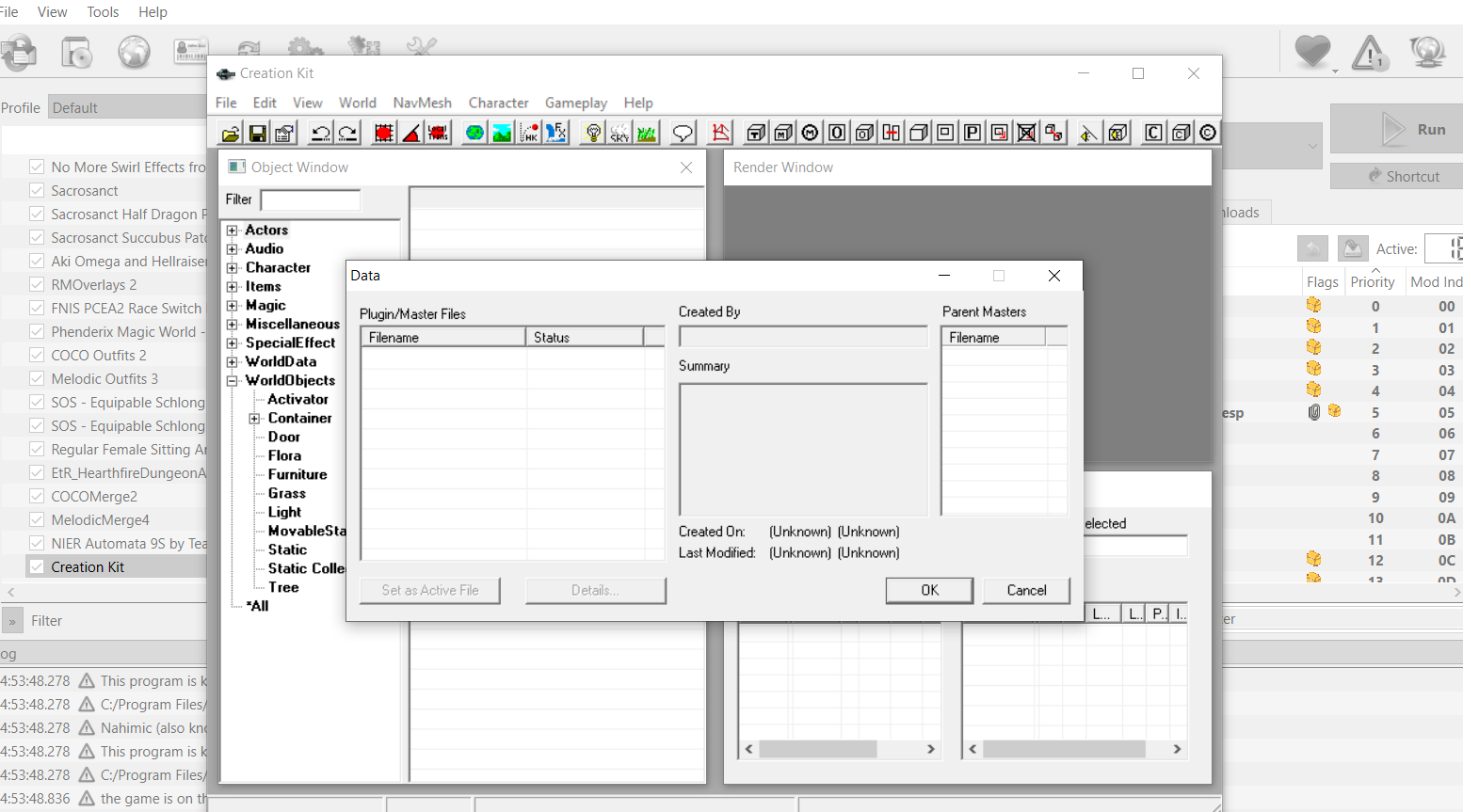Click the undo arrow toolbar icon
The image size is (1463, 812).
pos(320,134)
